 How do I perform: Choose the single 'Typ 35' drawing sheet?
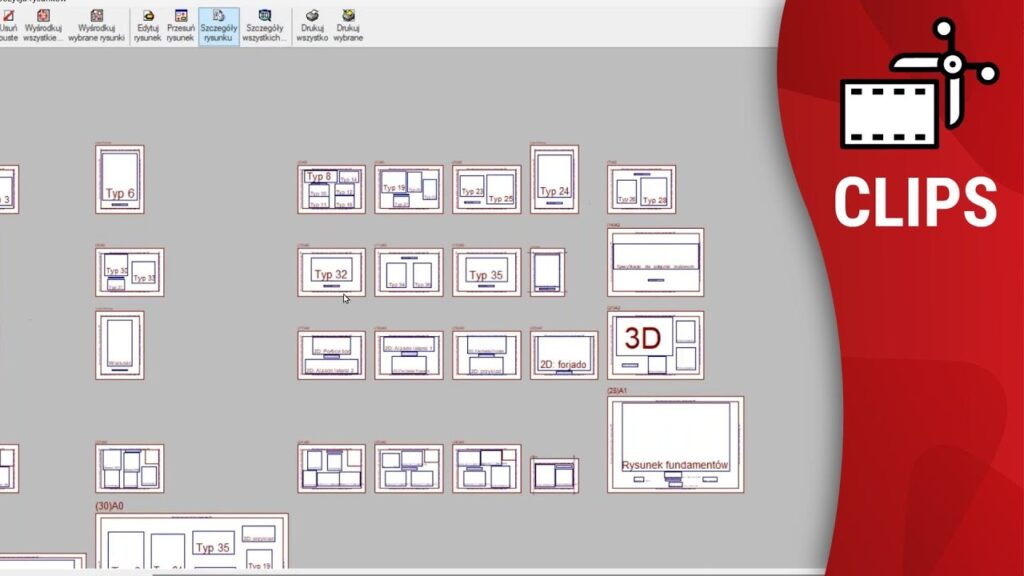click(x=486, y=272)
